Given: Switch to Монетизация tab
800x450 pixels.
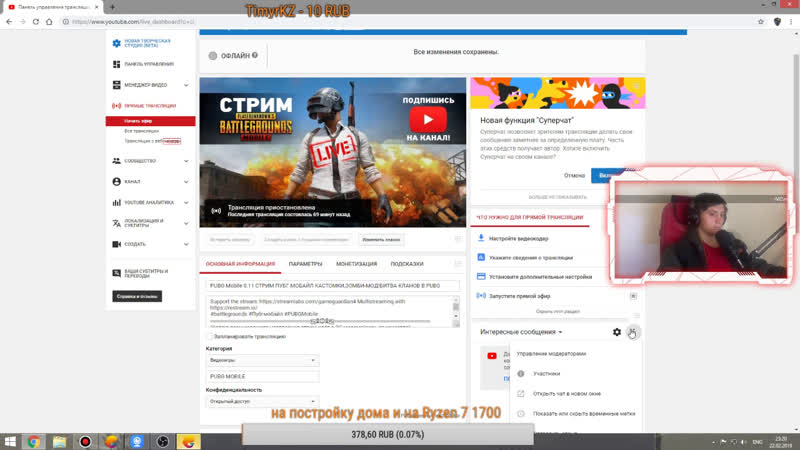Looking at the screenshot, I should pyautogui.click(x=356, y=264).
